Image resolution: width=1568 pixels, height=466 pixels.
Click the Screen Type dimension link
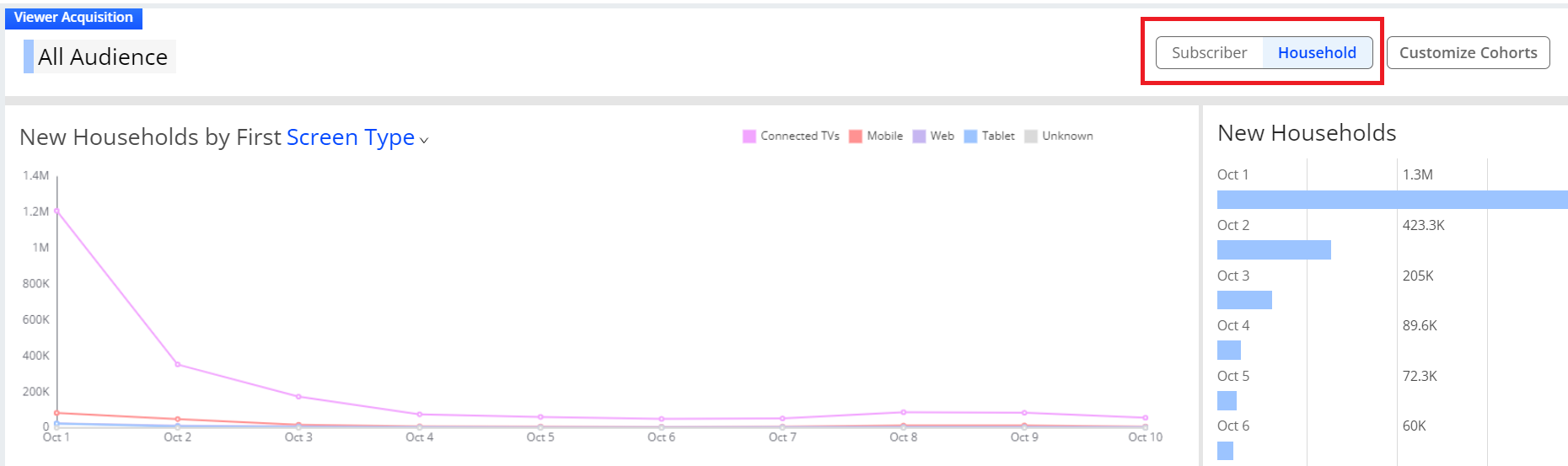351,137
